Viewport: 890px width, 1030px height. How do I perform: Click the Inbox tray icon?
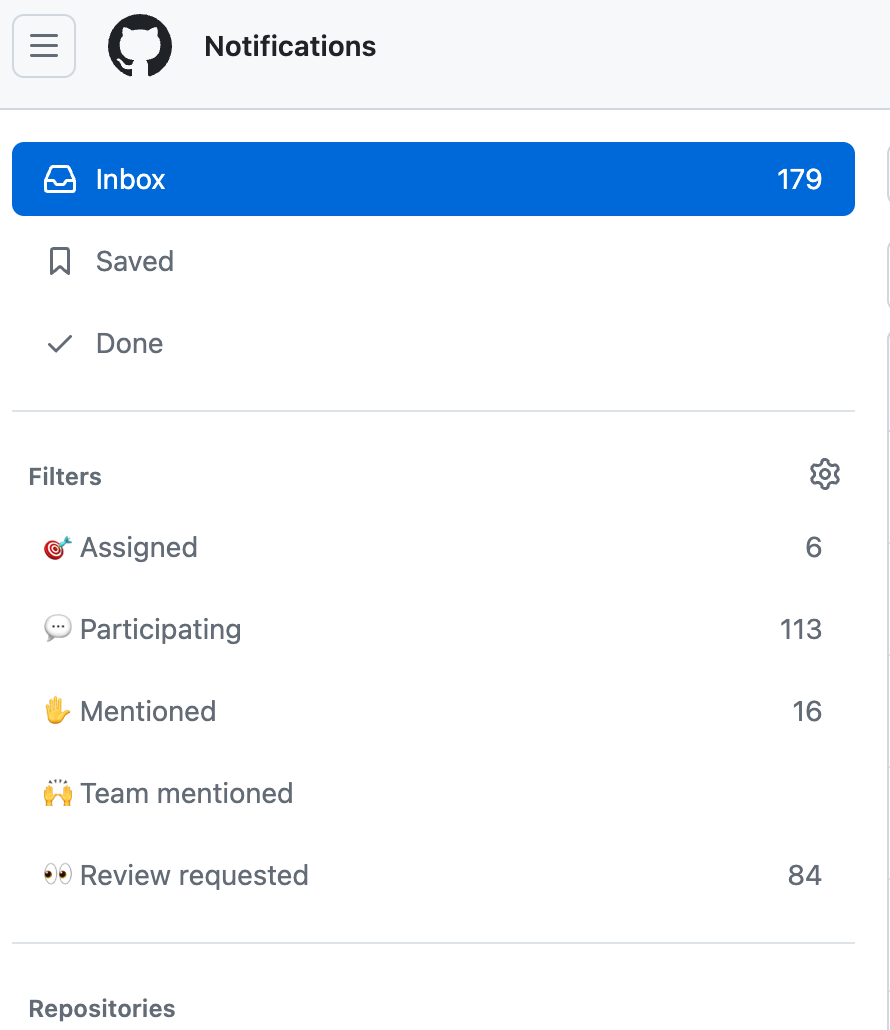(x=60, y=180)
